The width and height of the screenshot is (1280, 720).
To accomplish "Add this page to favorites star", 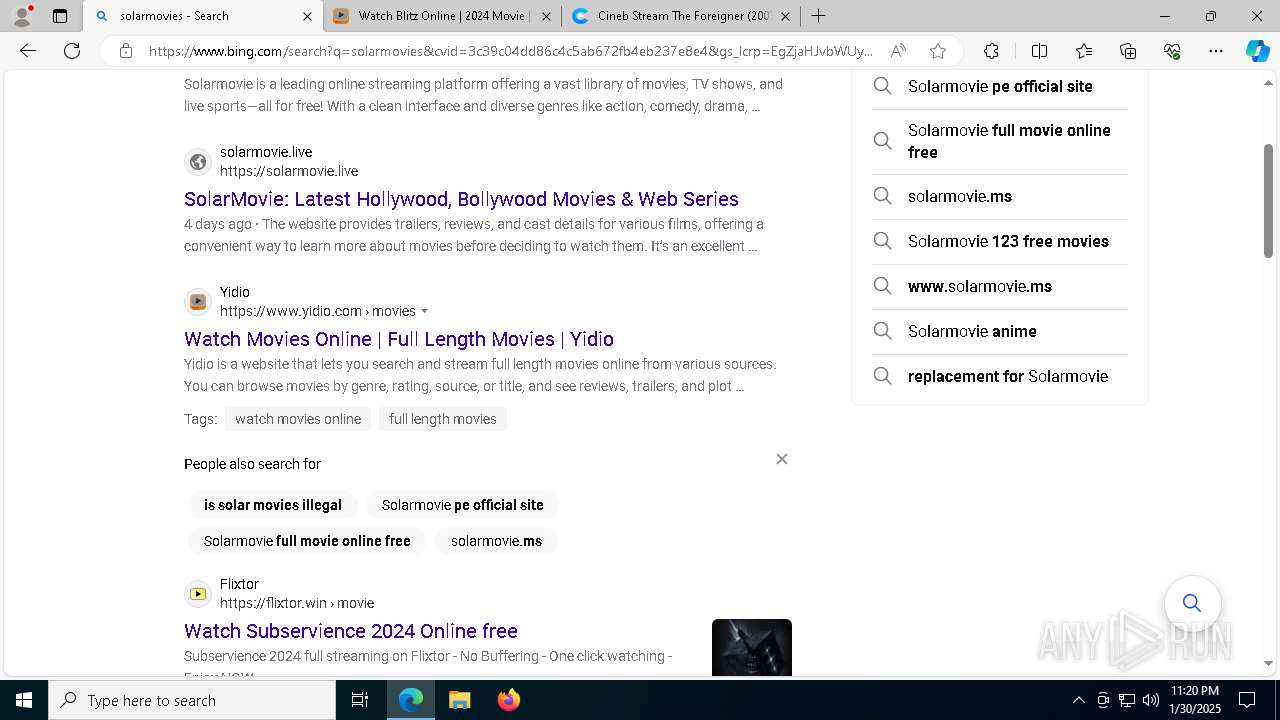I will 937,51.
